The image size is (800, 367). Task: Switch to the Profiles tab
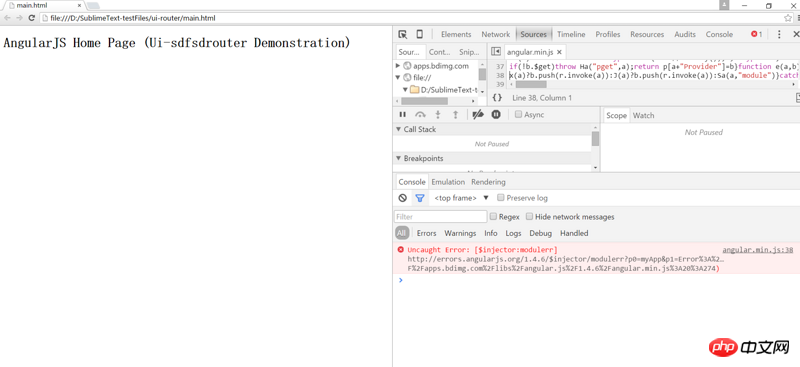tap(608, 34)
